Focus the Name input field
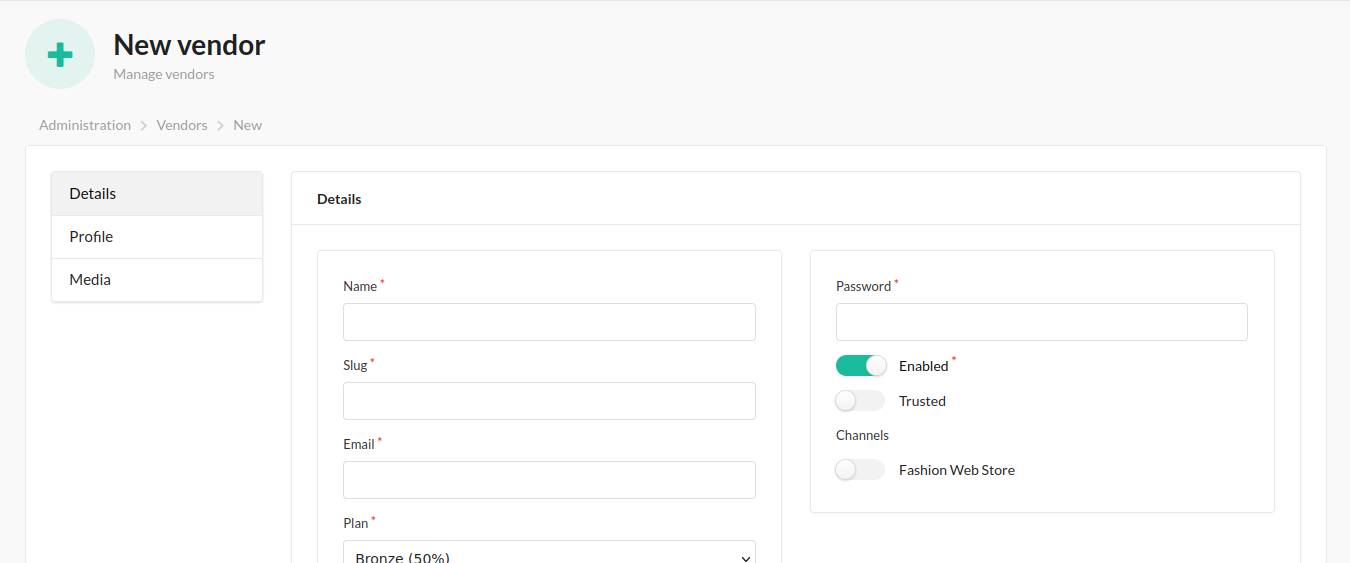This screenshot has height=563, width=1350. pos(549,322)
